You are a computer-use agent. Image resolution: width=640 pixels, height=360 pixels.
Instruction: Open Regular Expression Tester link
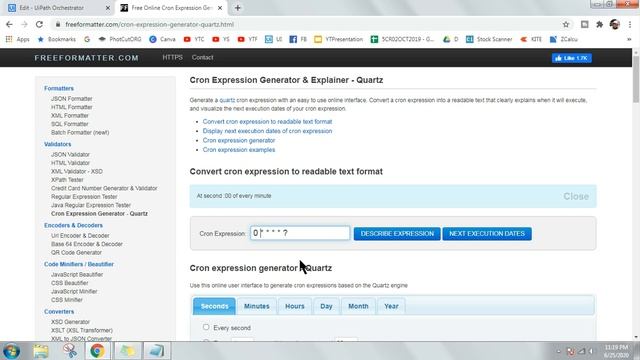pyautogui.click(x=84, y=197)
